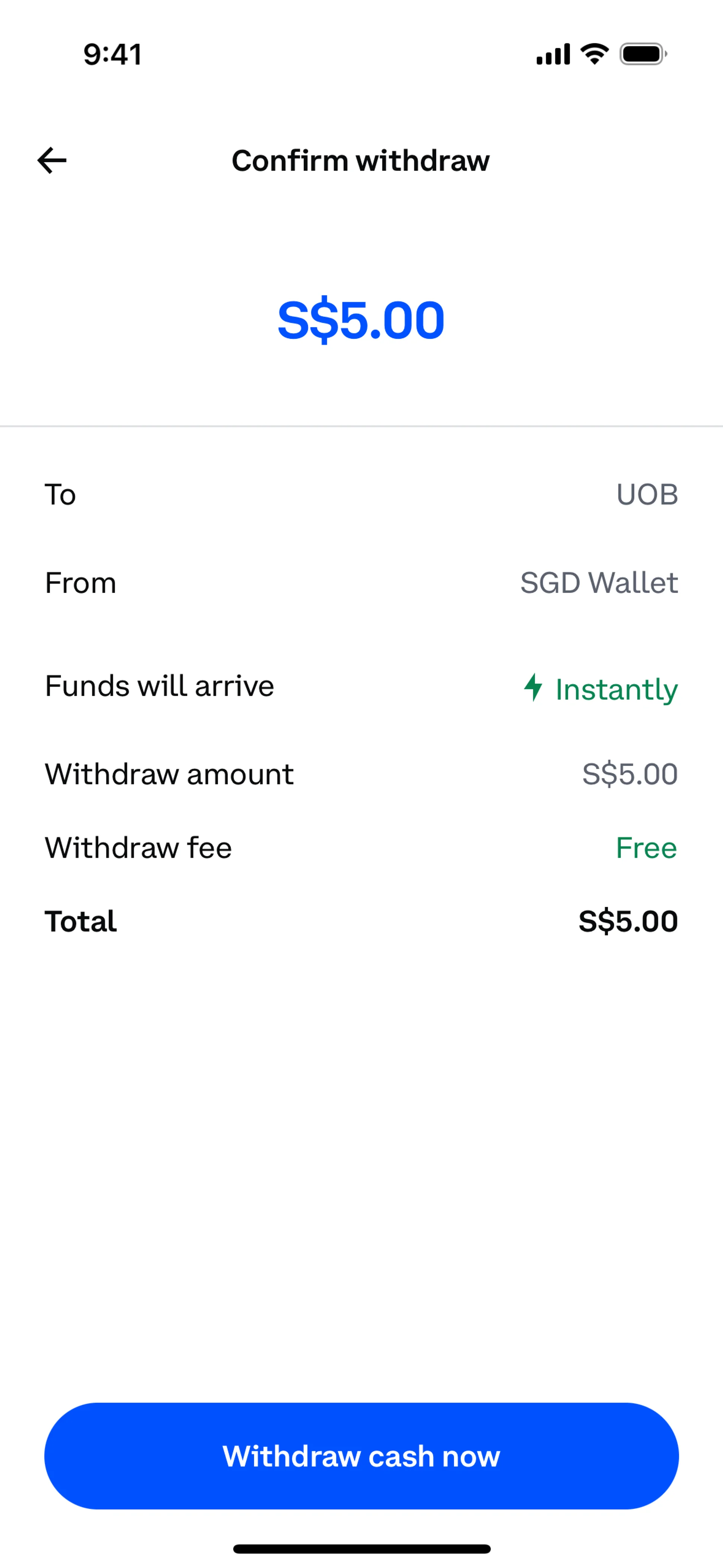Tap the Withdraw fee label
Viewport: 723px width, 1568px height.
pos(138,847)
